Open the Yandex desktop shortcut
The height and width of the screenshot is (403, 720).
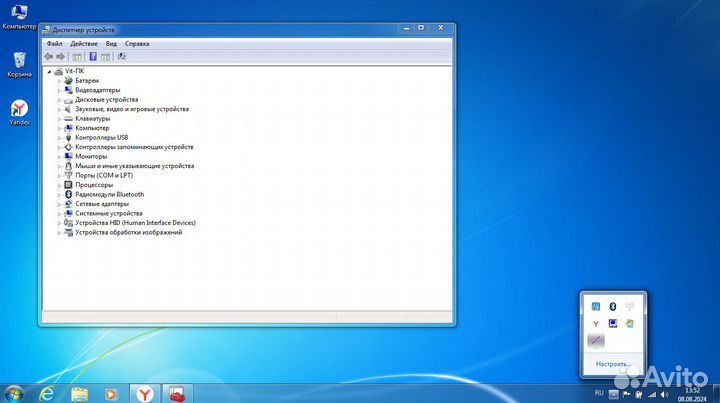[19, 112]
